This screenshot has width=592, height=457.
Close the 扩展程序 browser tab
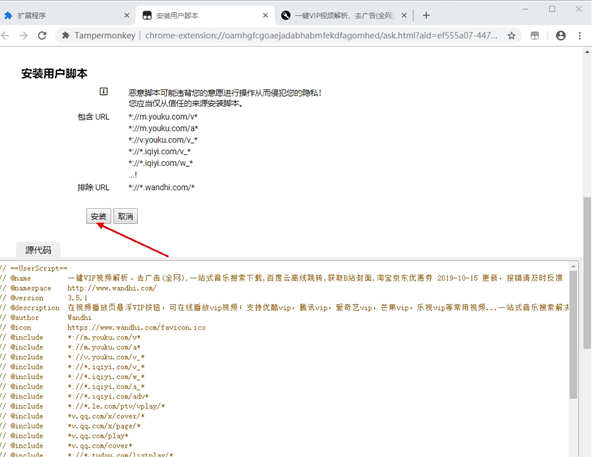tap(127, 15)
